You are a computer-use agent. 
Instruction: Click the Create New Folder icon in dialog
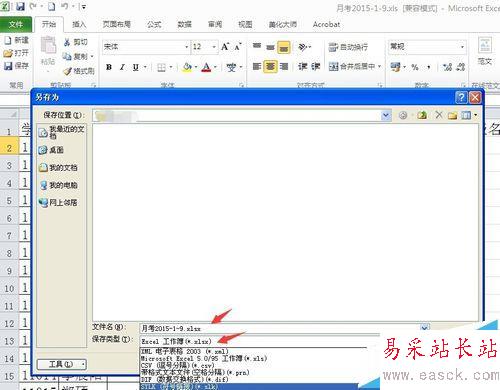[452, 115]
